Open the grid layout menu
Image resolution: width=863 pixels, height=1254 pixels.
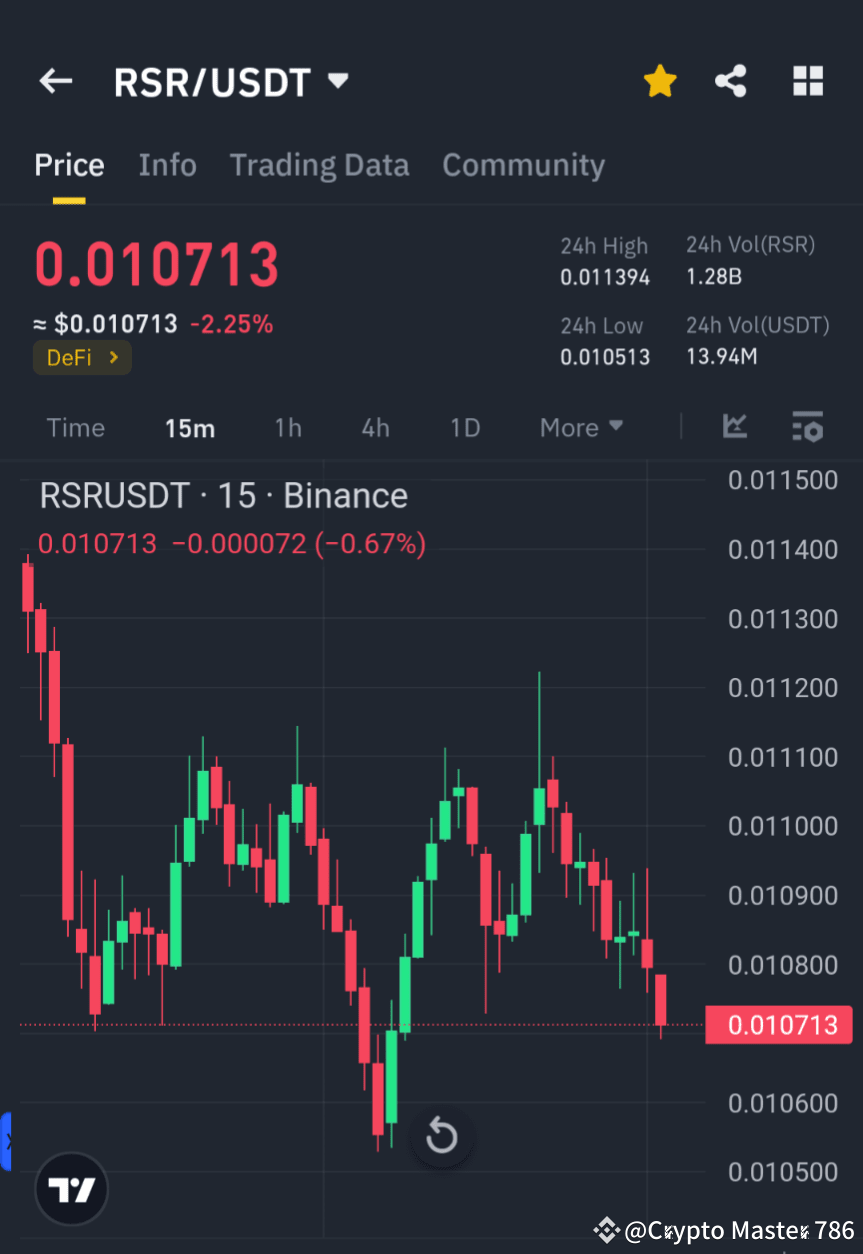(x=807, y=81)
